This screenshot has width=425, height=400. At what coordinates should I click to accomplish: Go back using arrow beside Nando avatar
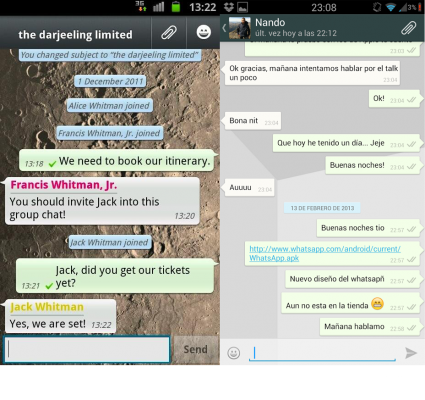(x=224, y=28)
